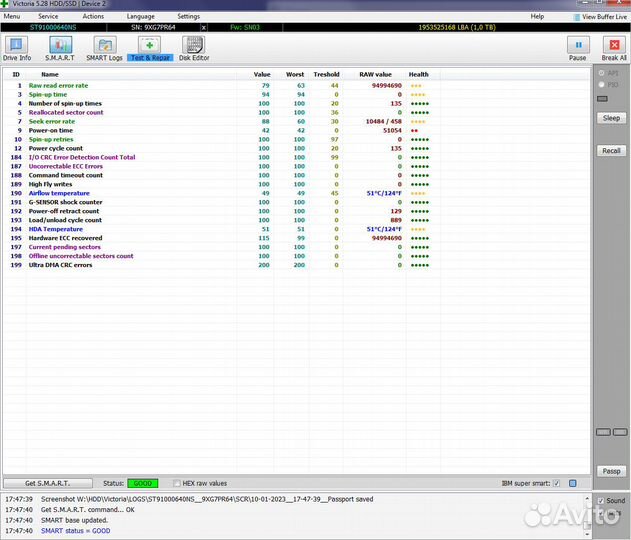
Task: Launch the Disk Editor
Action: point(194,47)
